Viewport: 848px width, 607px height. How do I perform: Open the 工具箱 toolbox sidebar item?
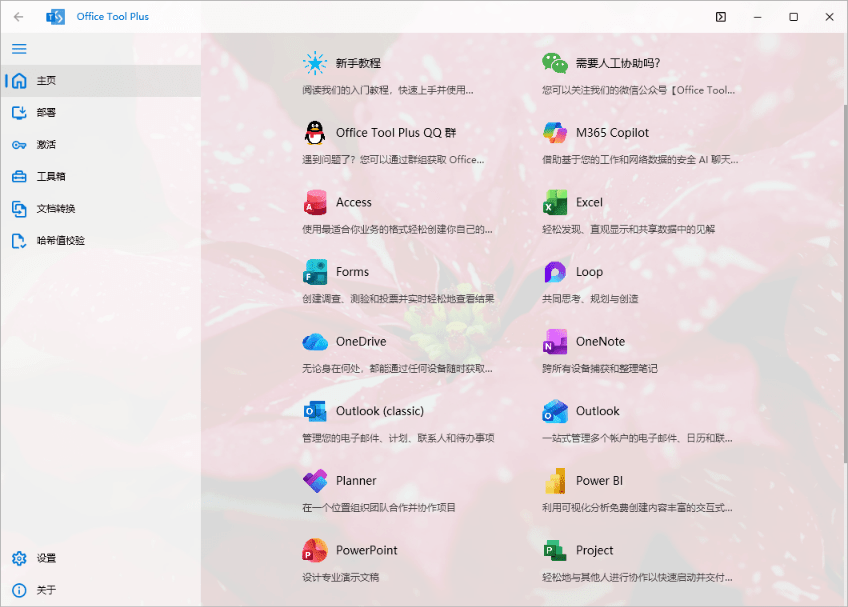click(49, 176)
